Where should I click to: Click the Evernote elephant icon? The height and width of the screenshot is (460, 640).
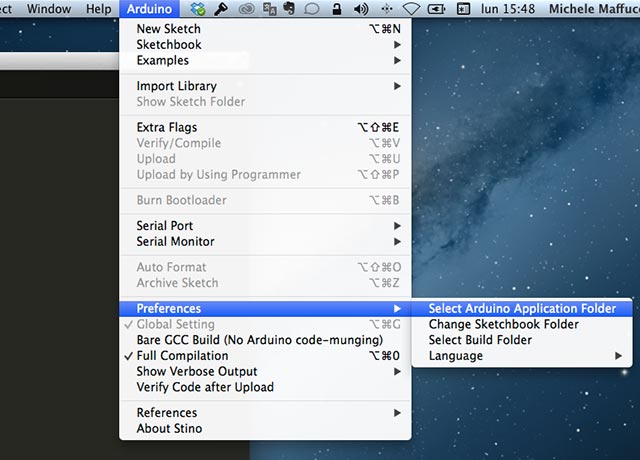coord(289,9)
